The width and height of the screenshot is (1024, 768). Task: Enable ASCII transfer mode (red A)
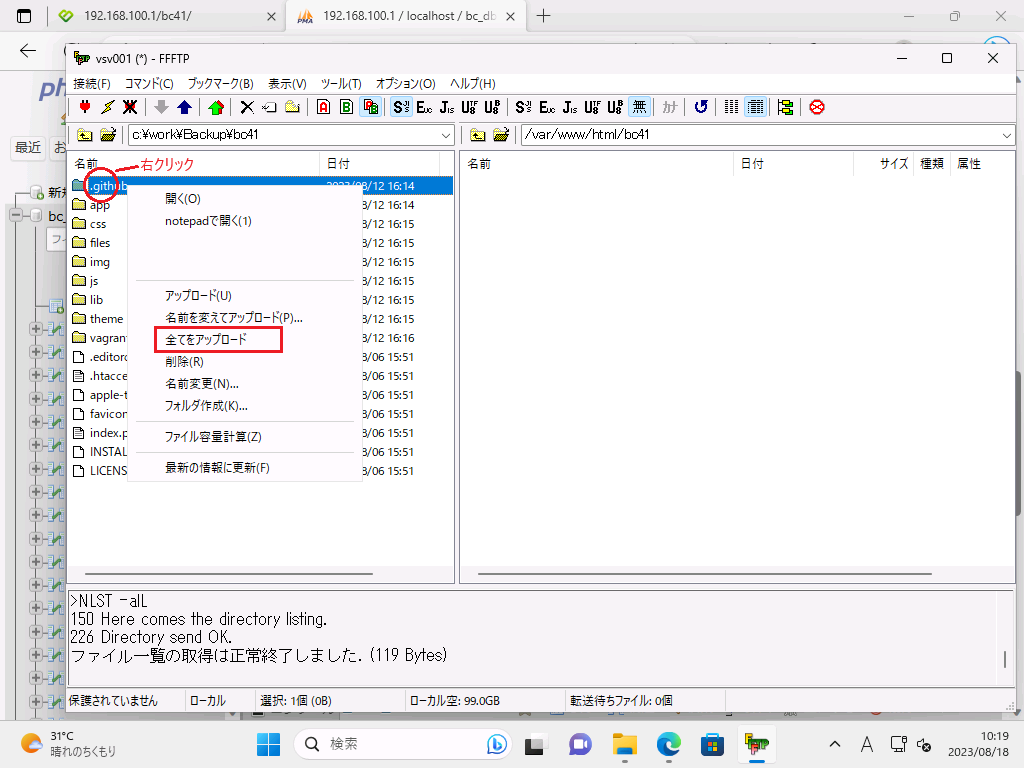click(323, 107)
